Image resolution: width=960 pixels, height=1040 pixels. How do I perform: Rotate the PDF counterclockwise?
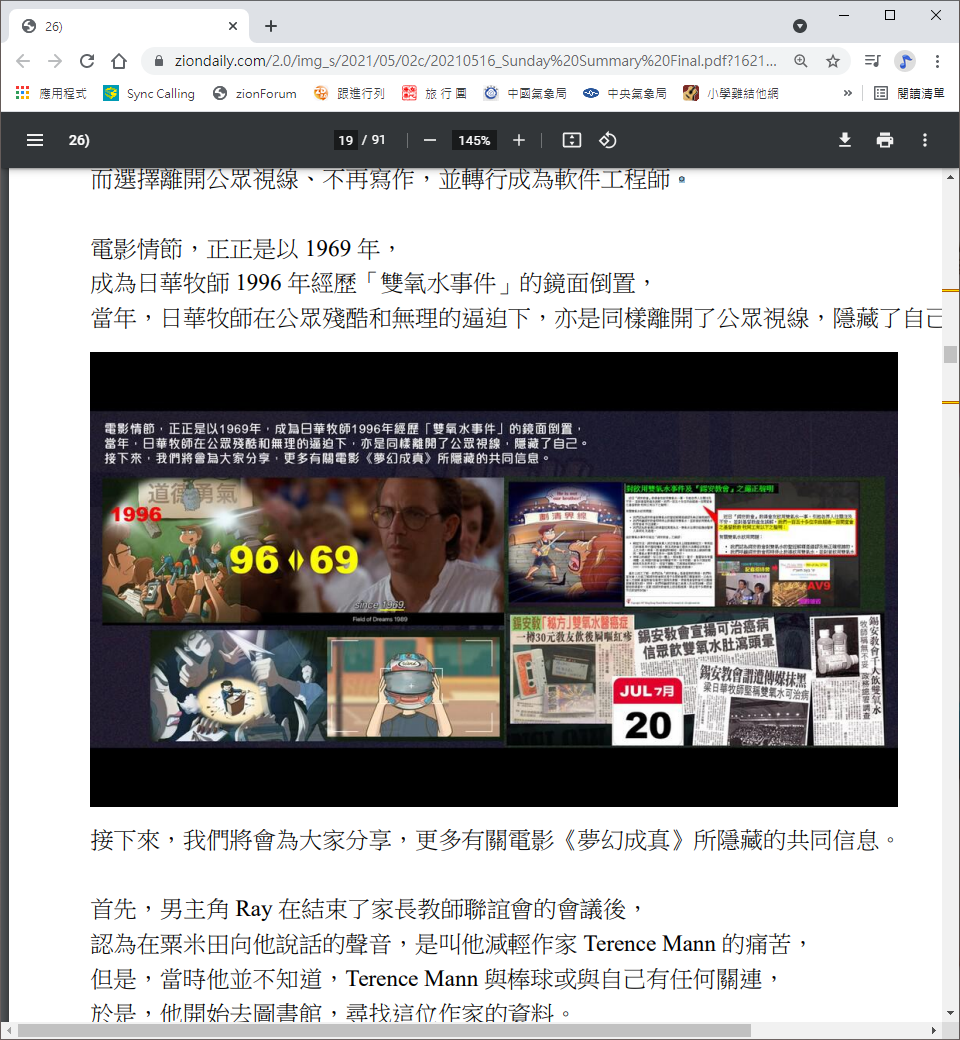pos(608,140)
